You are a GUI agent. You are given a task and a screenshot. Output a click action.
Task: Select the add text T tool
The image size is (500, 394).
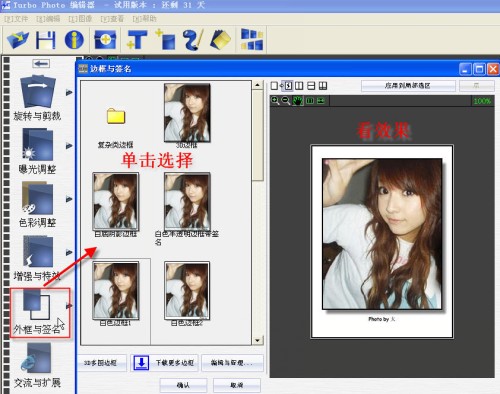tap(136, 40)
